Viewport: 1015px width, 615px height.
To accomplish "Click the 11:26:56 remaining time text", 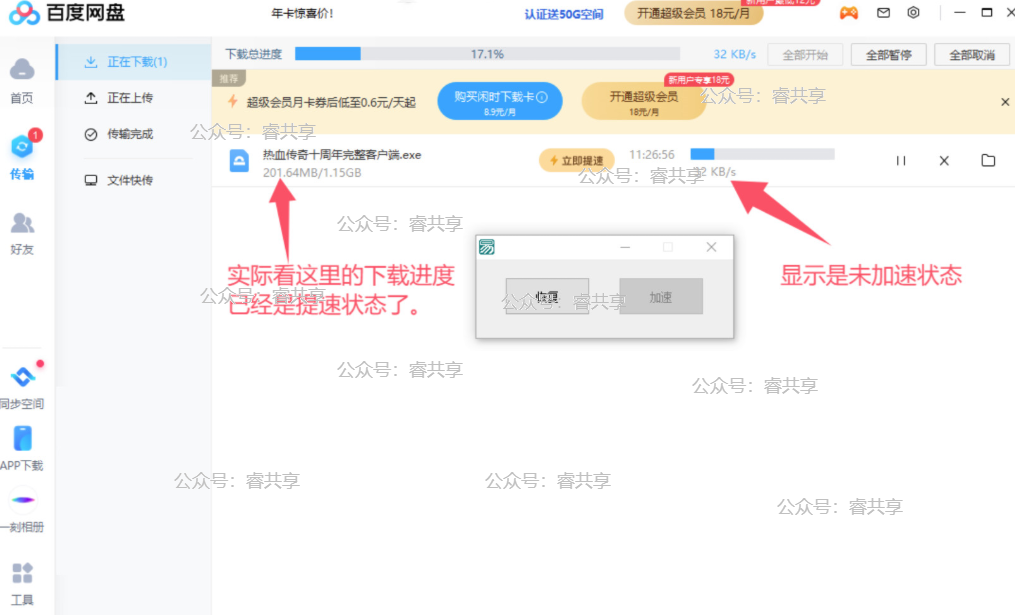I will coord(652,155).
